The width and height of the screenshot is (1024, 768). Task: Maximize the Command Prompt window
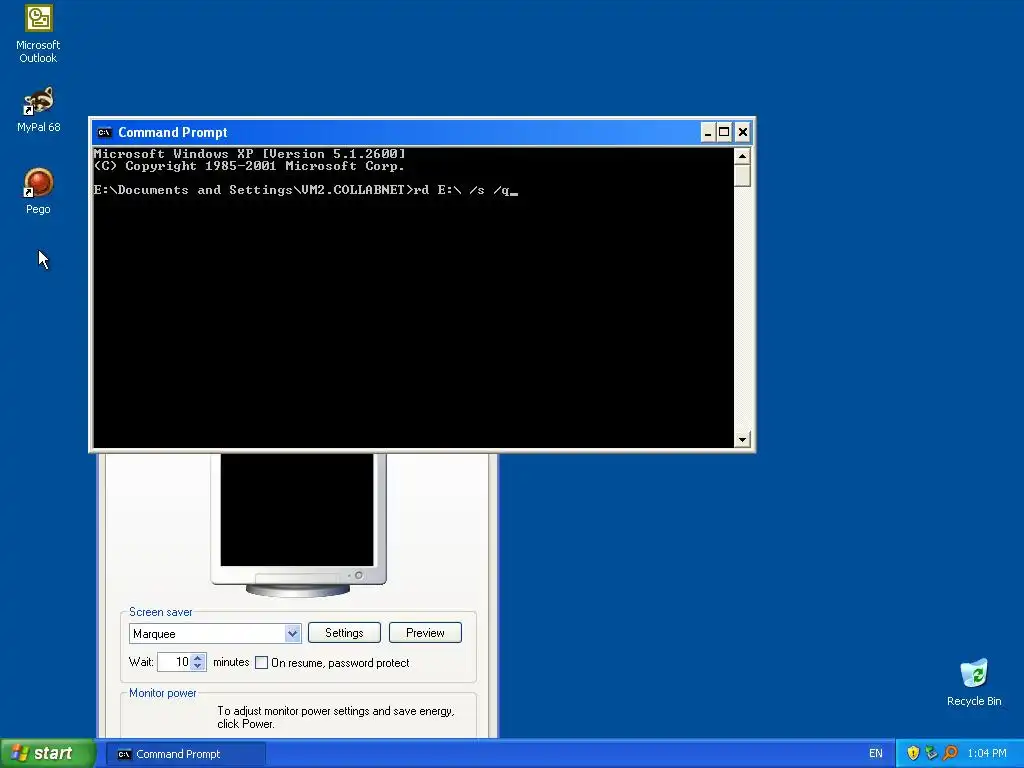[724, 133]
